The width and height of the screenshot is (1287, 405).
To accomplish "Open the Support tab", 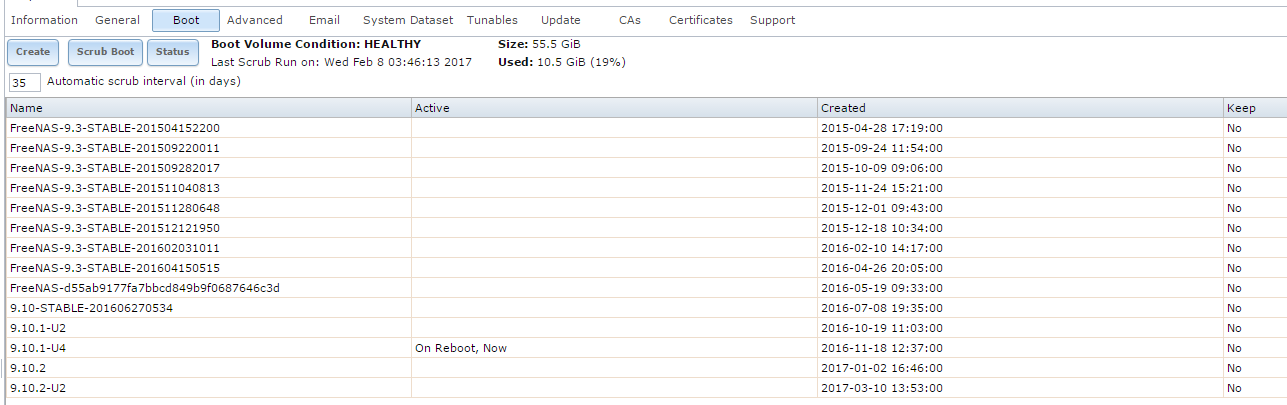I will click(x=773, y=20).
